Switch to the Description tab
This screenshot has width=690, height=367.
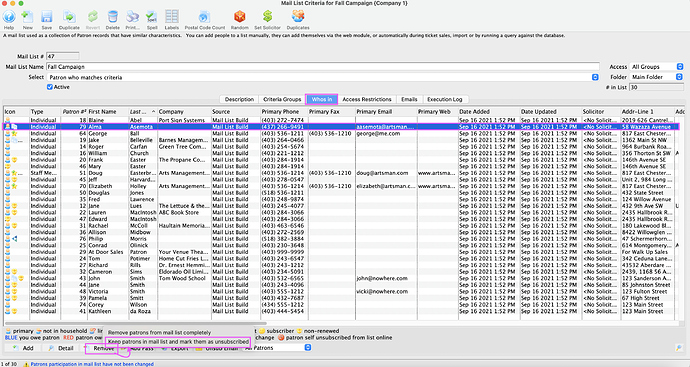click(239, 99)
